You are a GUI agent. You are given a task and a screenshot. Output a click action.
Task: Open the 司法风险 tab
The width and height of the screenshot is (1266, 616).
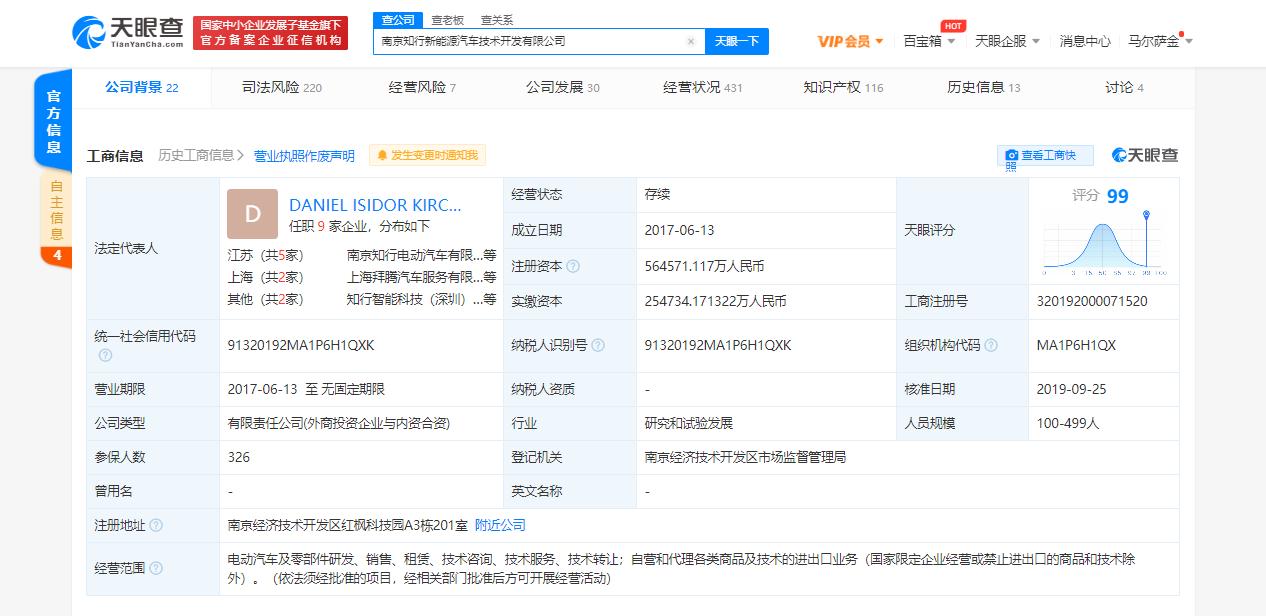pyautogui.click(x=281, y=87)
